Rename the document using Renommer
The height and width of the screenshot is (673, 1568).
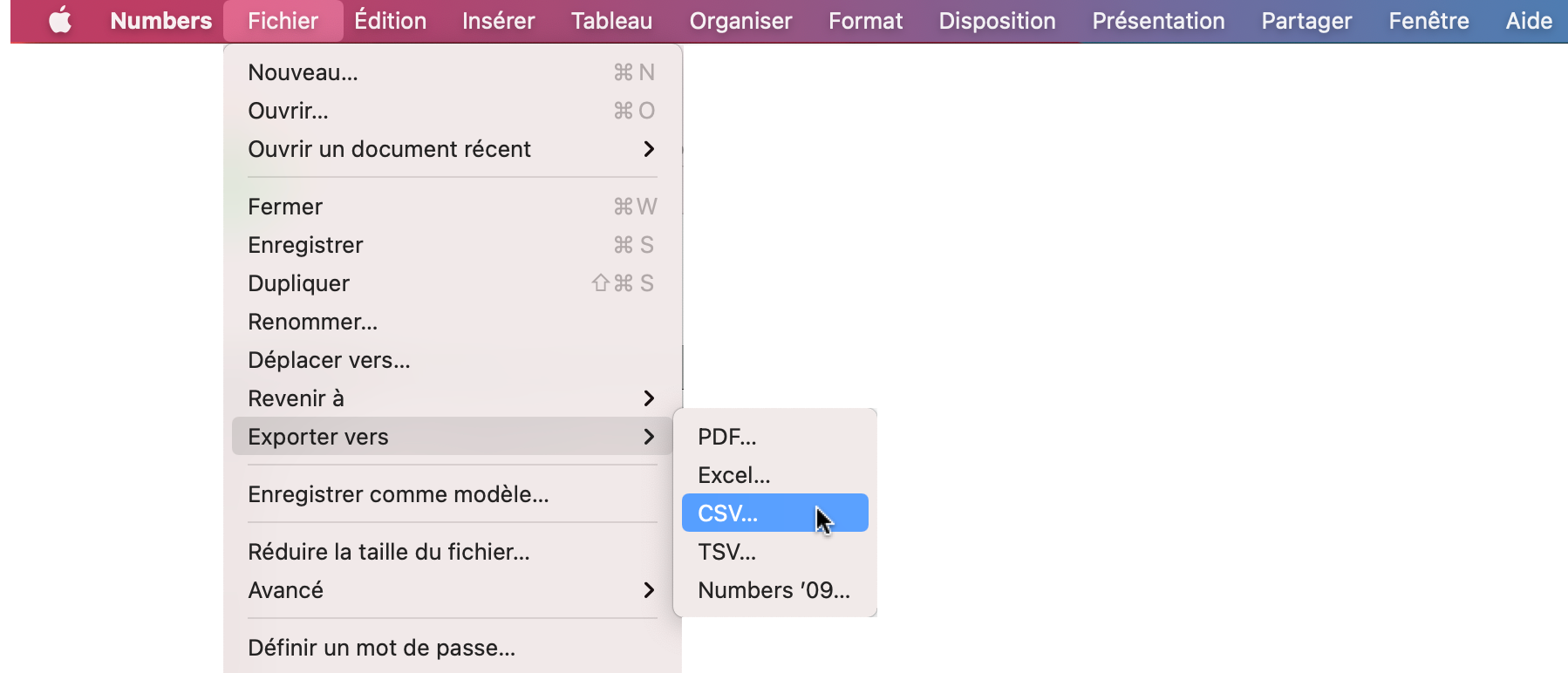[x=312, y=321]
